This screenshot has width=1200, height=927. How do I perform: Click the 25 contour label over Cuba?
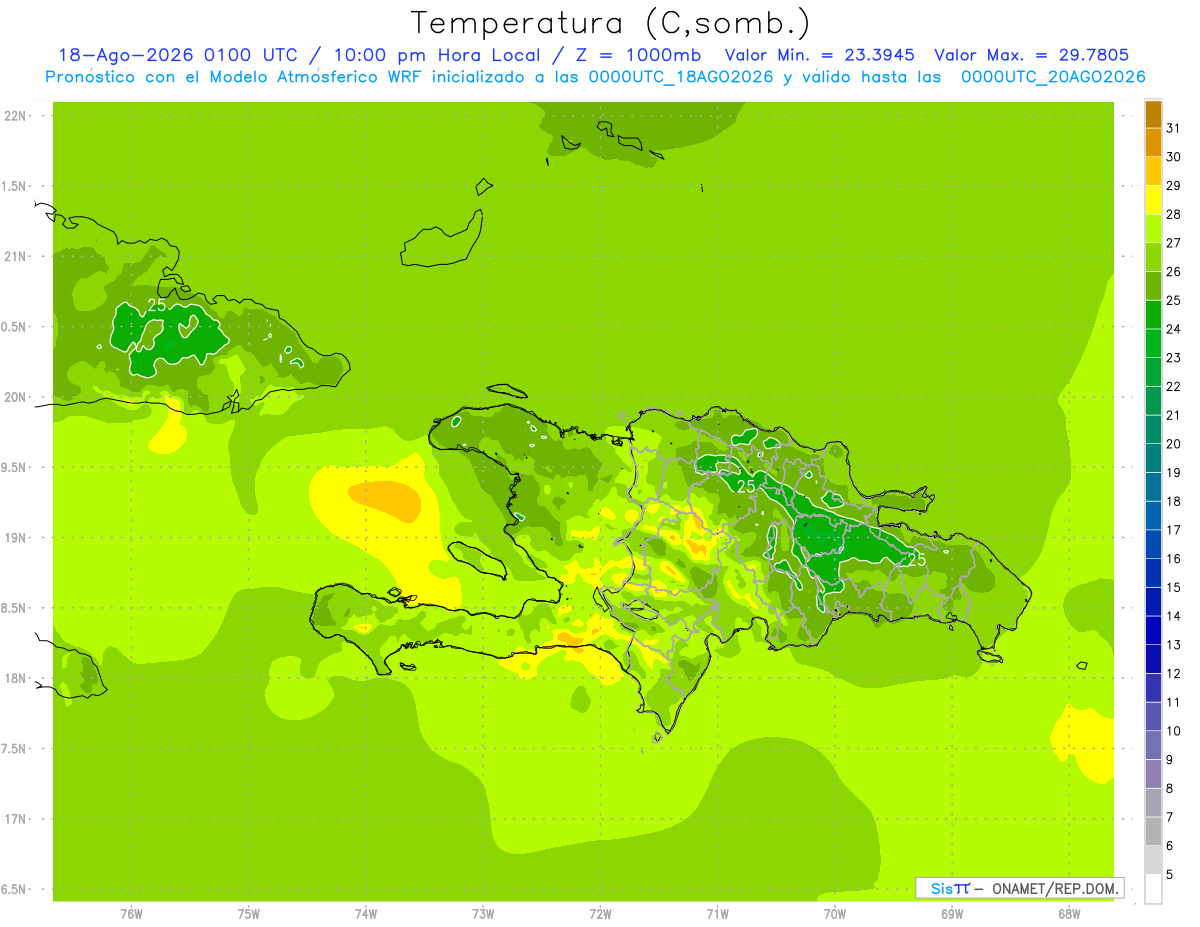tap(157, 305)
